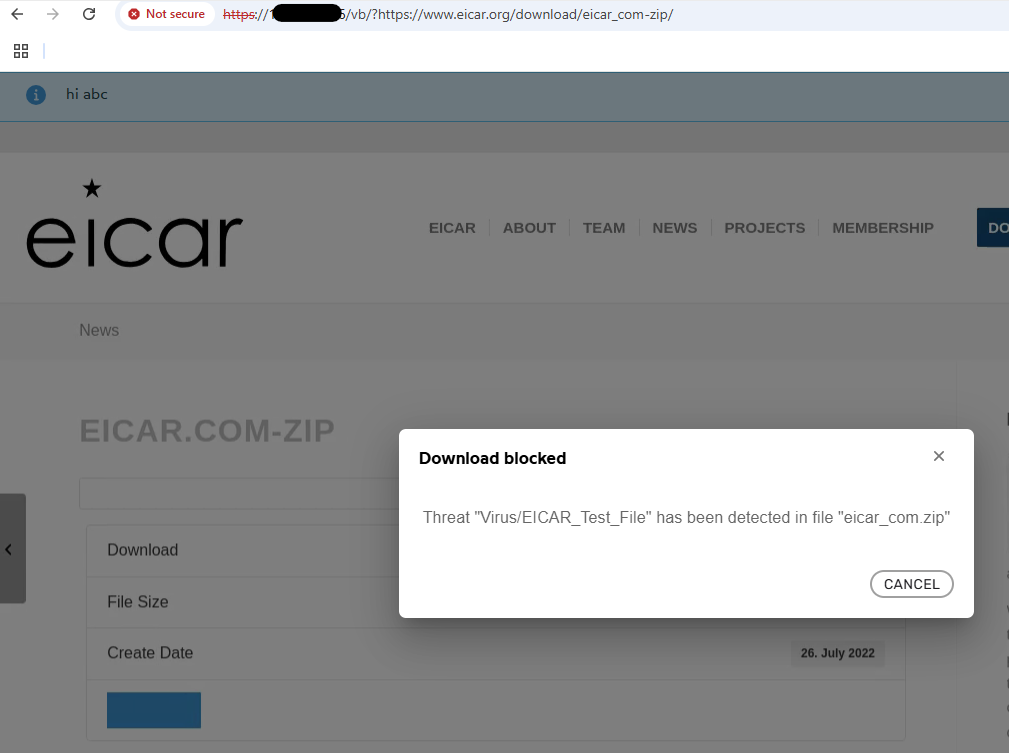
Task: Reload the current page
Action: 89,14
